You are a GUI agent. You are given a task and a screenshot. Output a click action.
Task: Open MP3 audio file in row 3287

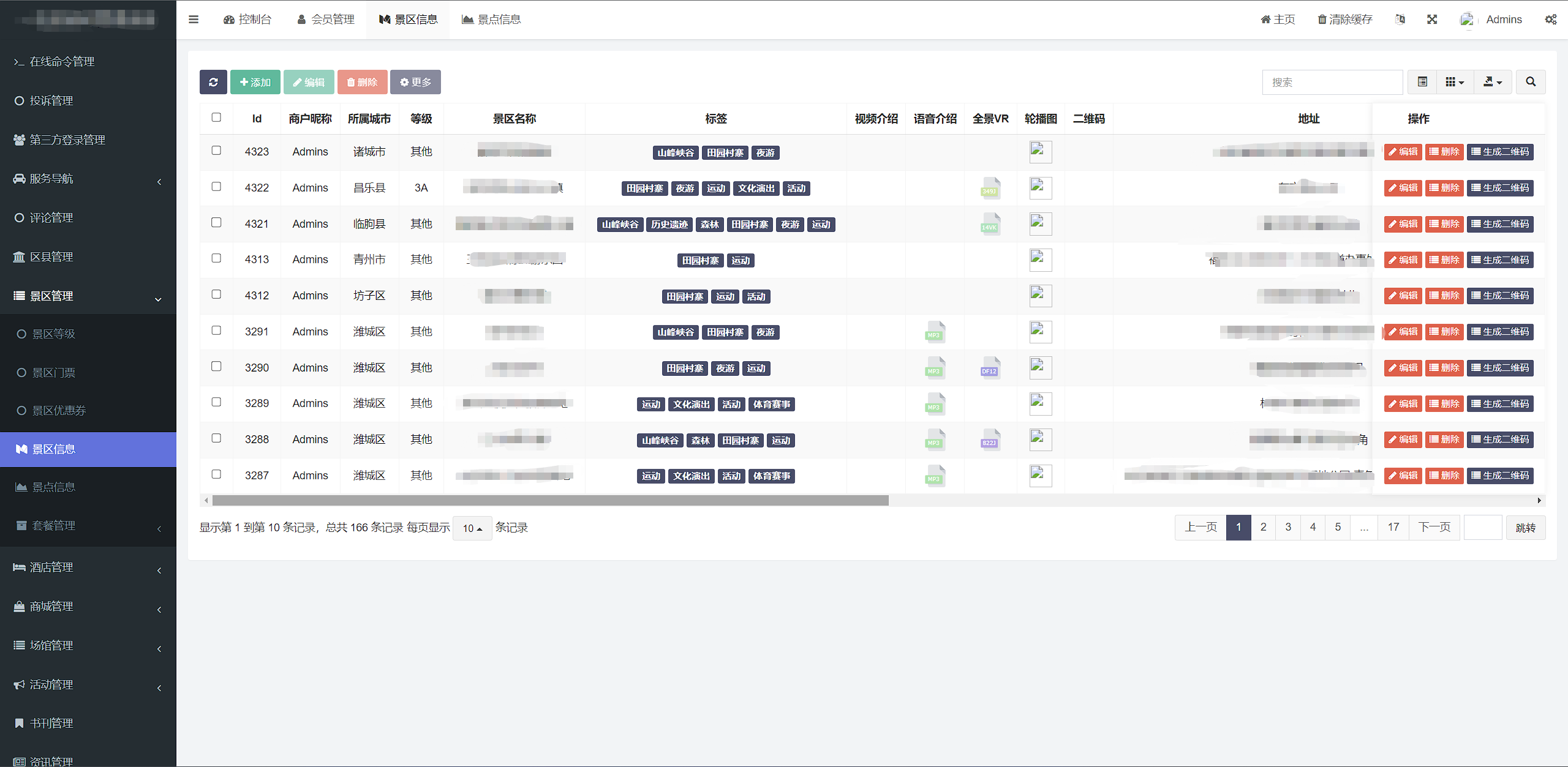pos(935,476)
